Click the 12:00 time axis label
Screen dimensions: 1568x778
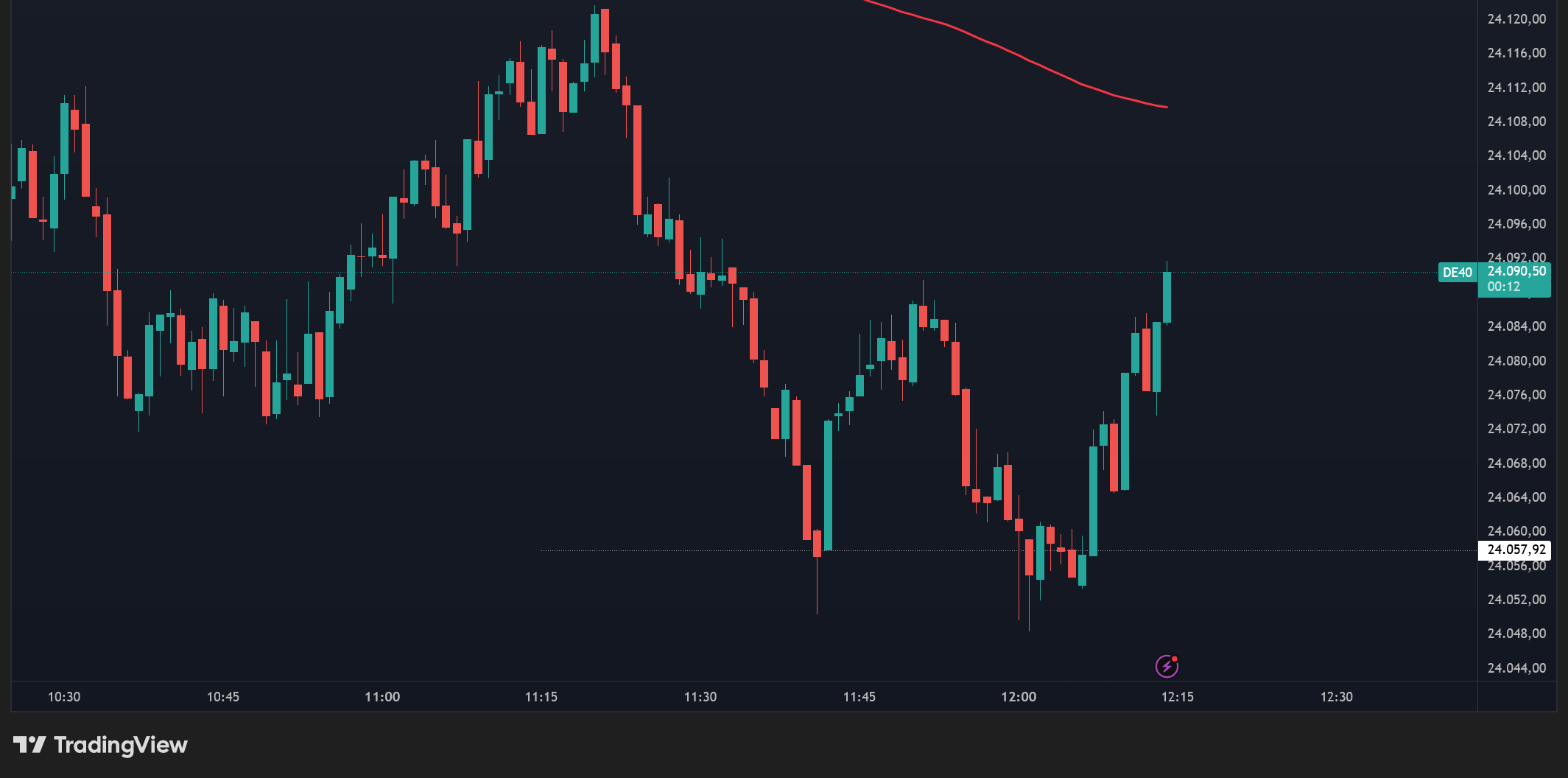(x=1019, y=697)
